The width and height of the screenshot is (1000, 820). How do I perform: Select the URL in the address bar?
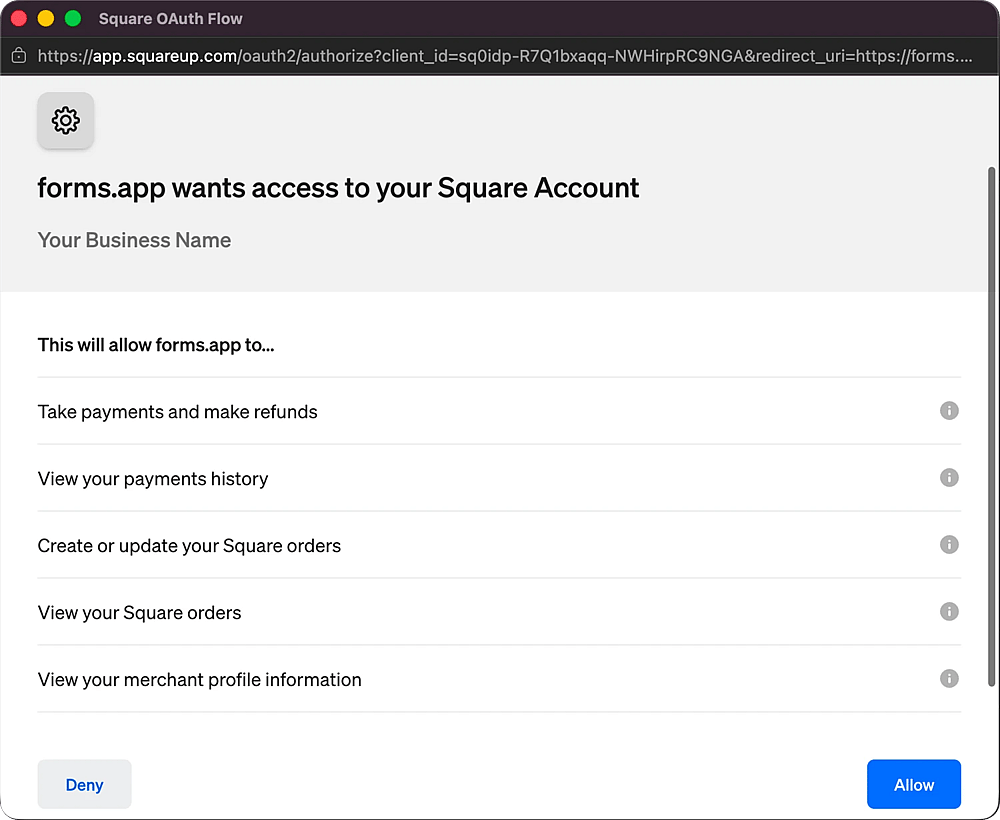tap(504, 56)
